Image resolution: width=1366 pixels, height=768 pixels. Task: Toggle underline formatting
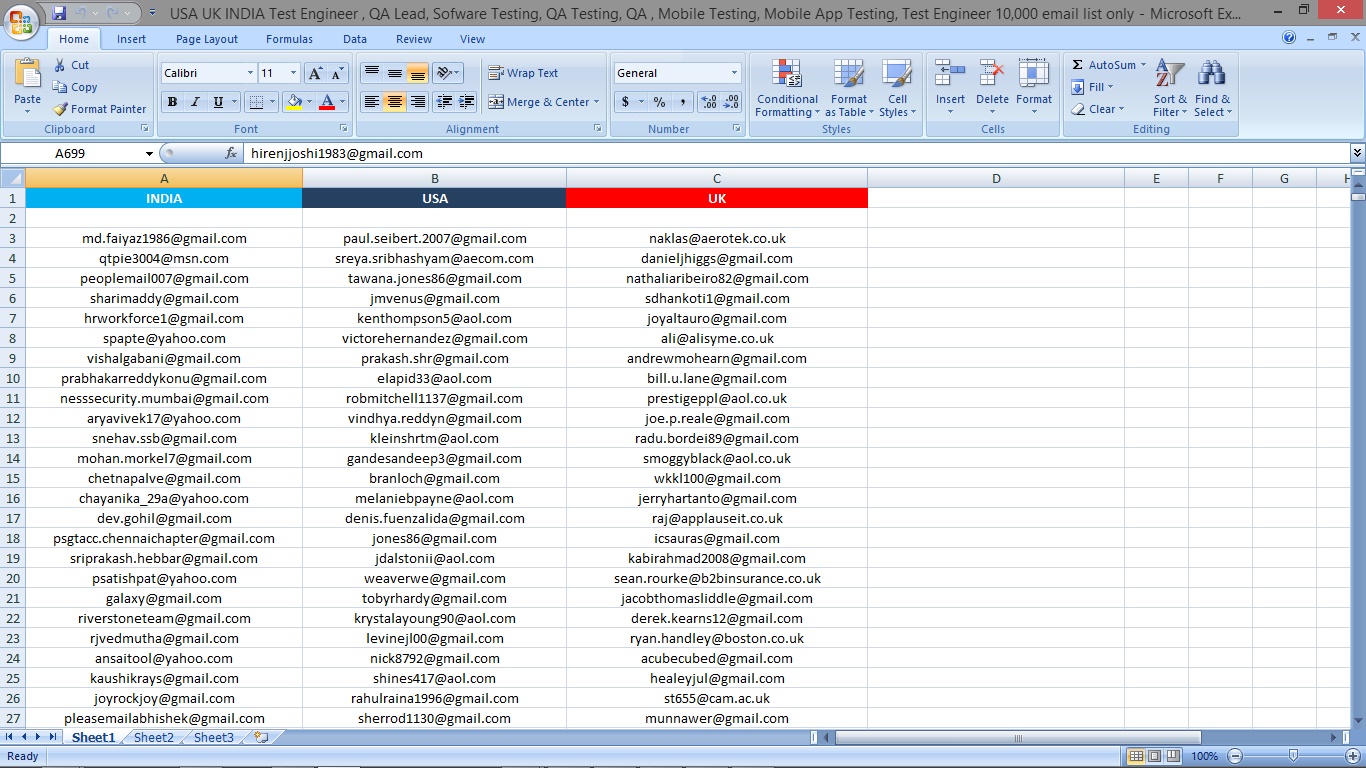[x=218, y=102]
